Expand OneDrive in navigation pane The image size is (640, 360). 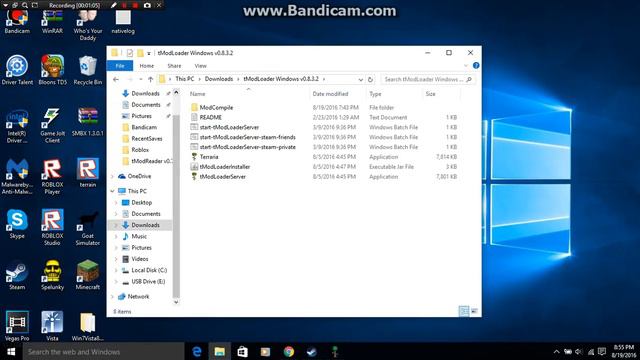(x=113, y=176)
